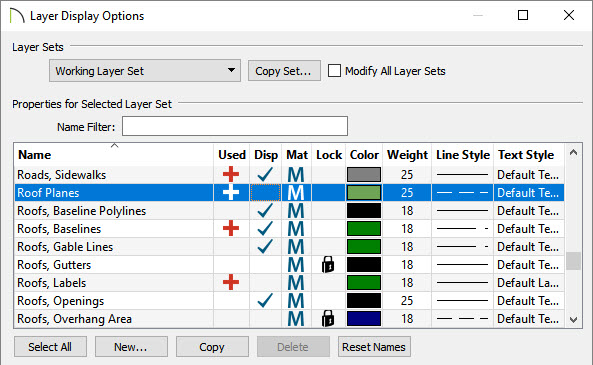Select the Roofs, Baseline Polylines layer name
This screenshot has height=365, width=593.
point(81,211)
